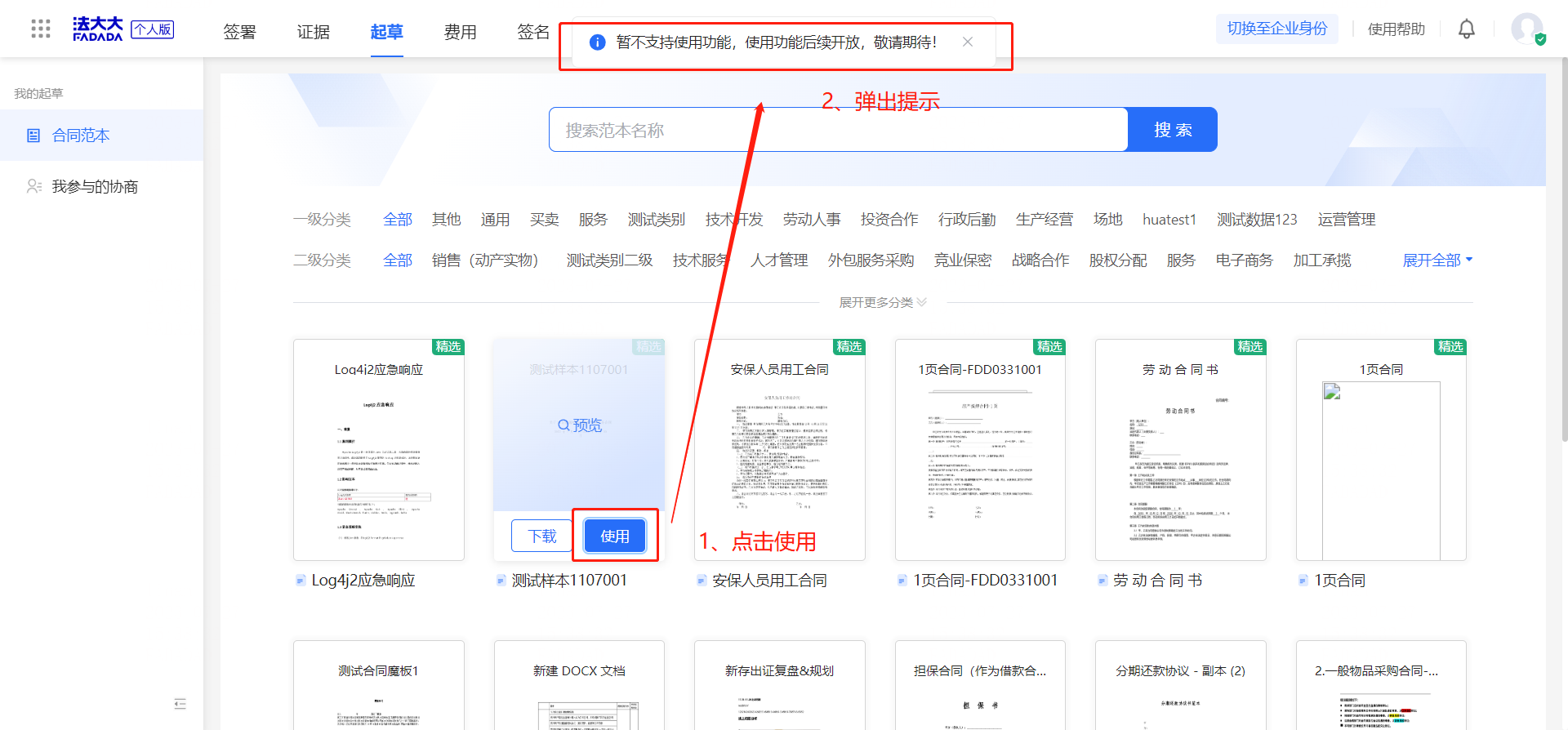1568x730 pixels.
Task: Open the 新建 DOCX 文档 template thumbnail
Action: [x=579, y=685]
